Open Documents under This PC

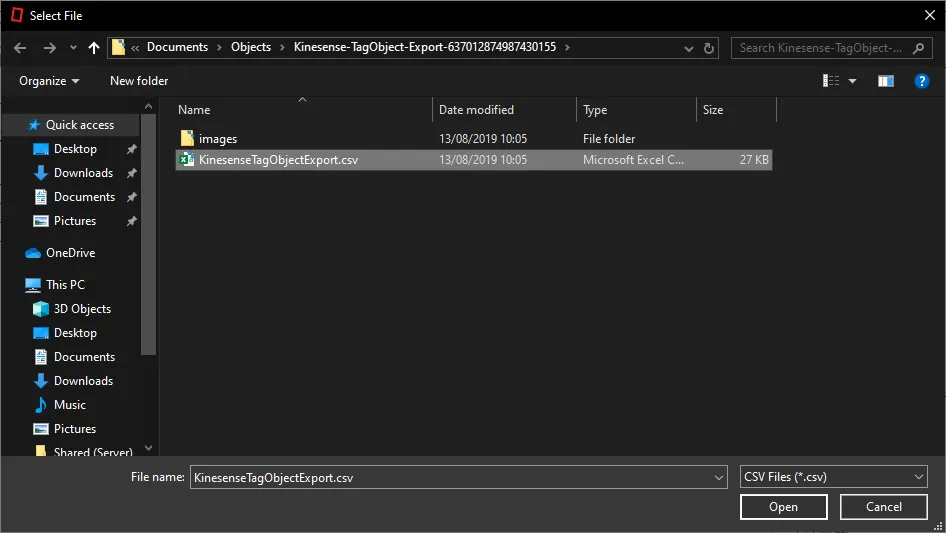click(84, 357)
